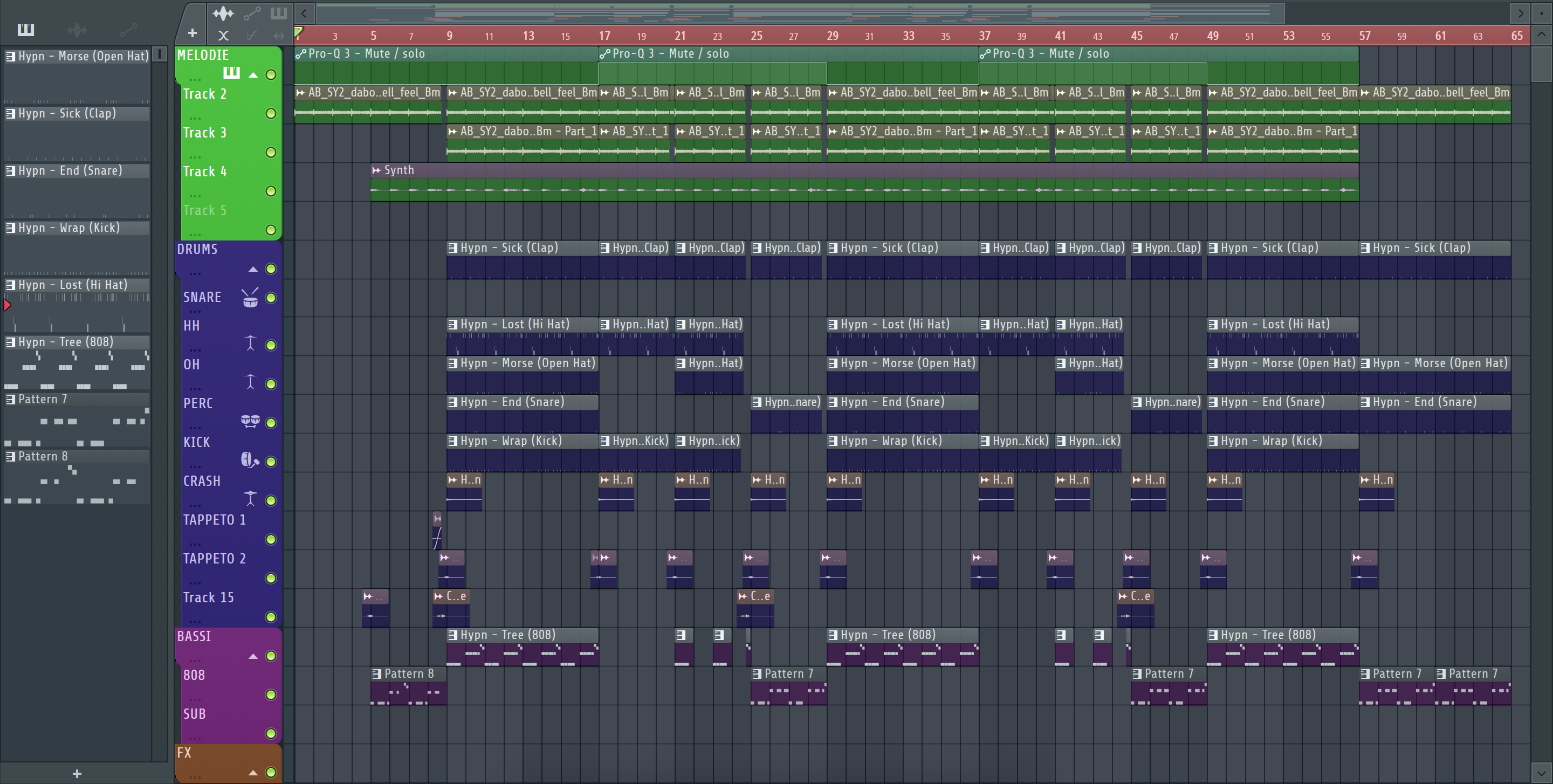
Task: Click the Track 5 name label
Action: (204, 210)
